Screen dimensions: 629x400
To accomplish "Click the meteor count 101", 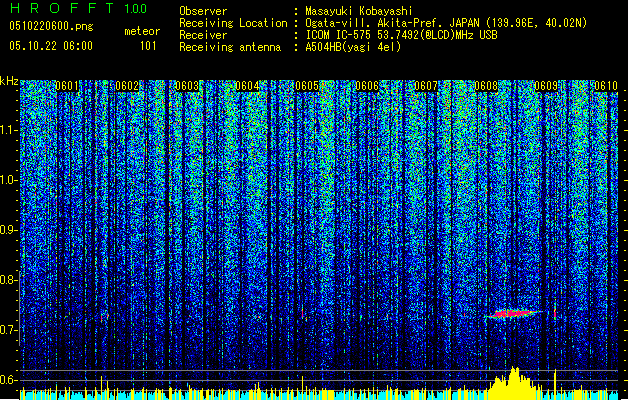I will (x=148, y=46).
